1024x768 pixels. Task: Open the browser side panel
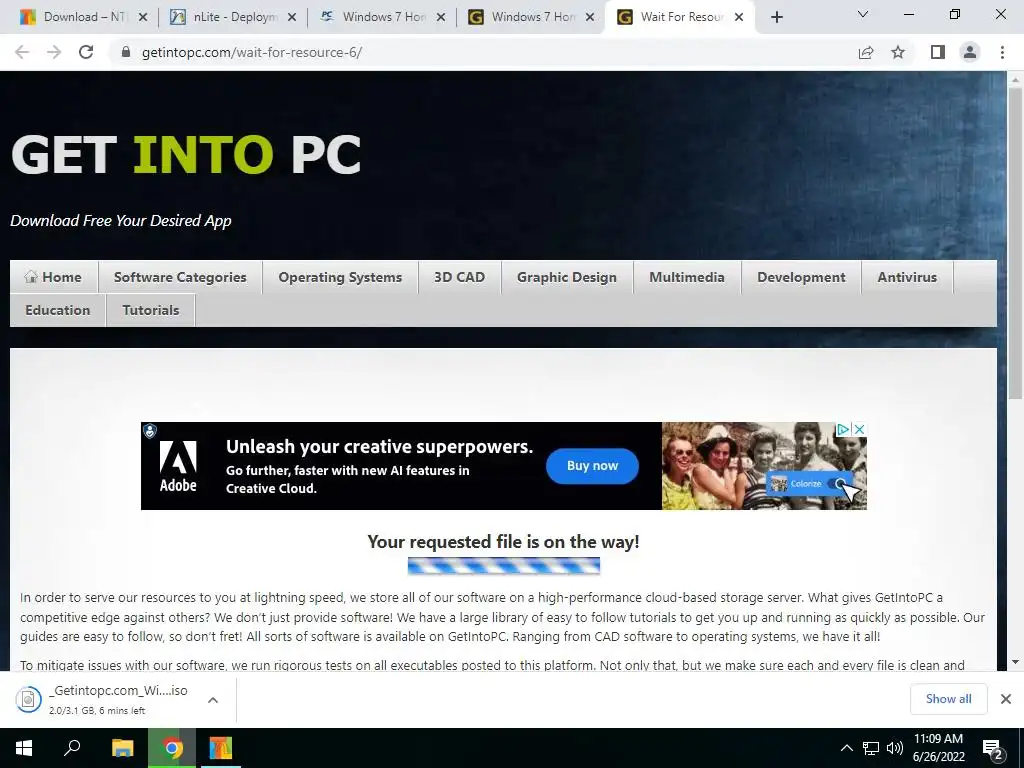[938, 52]
